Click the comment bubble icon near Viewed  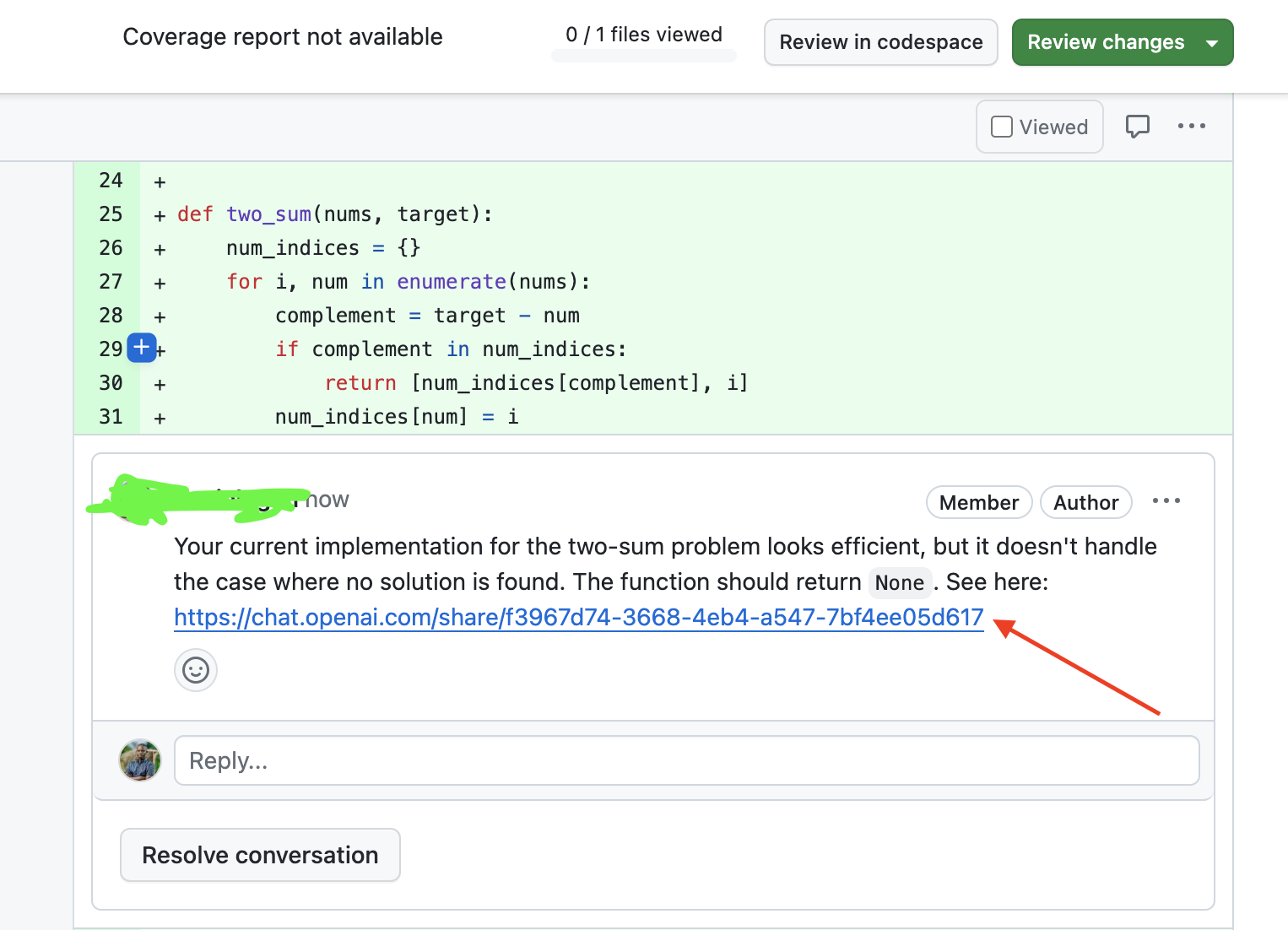tap(1138, 127)
